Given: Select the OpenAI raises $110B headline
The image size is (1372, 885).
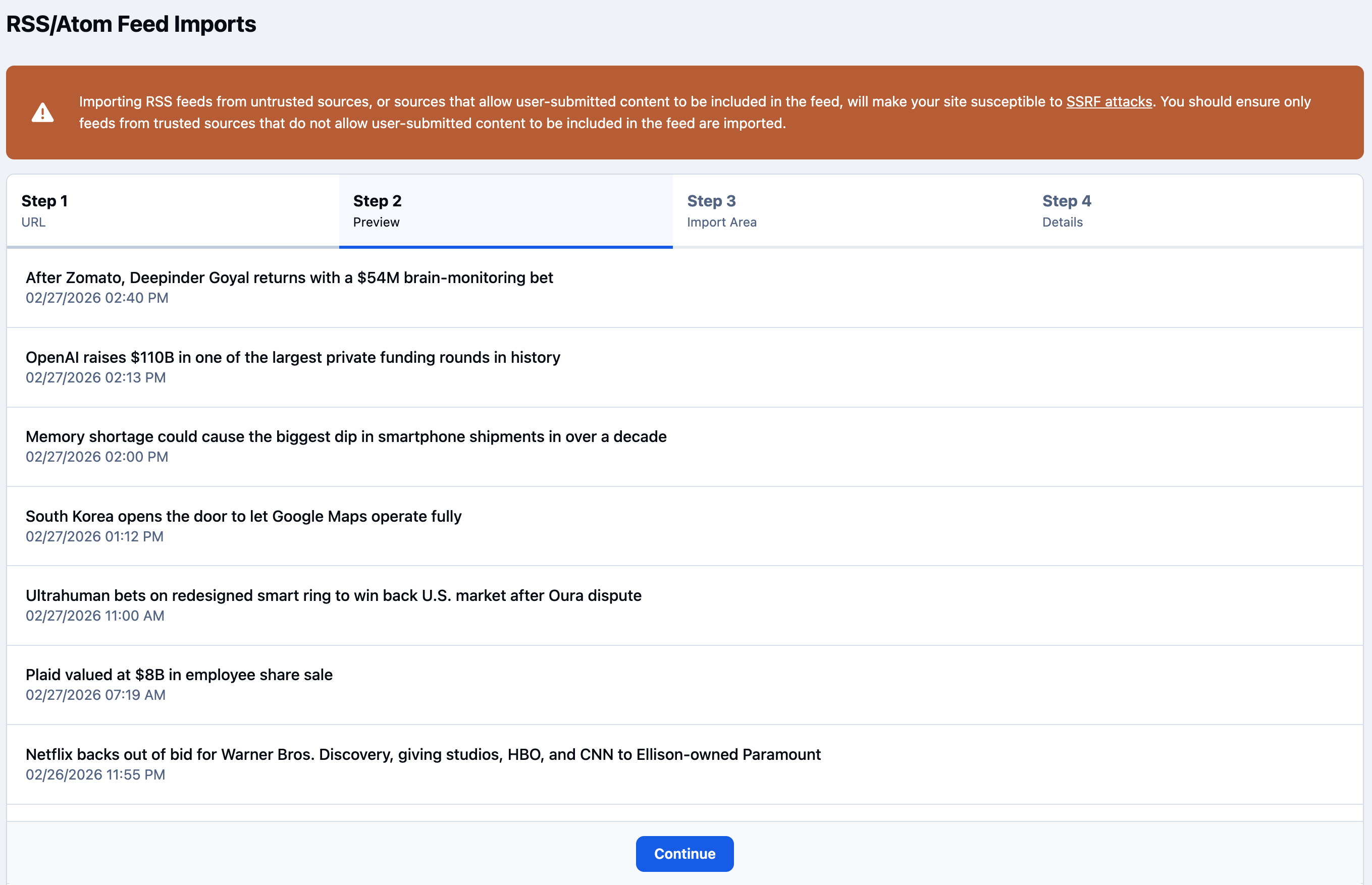Looking at the screenshot, I should 293,357.
